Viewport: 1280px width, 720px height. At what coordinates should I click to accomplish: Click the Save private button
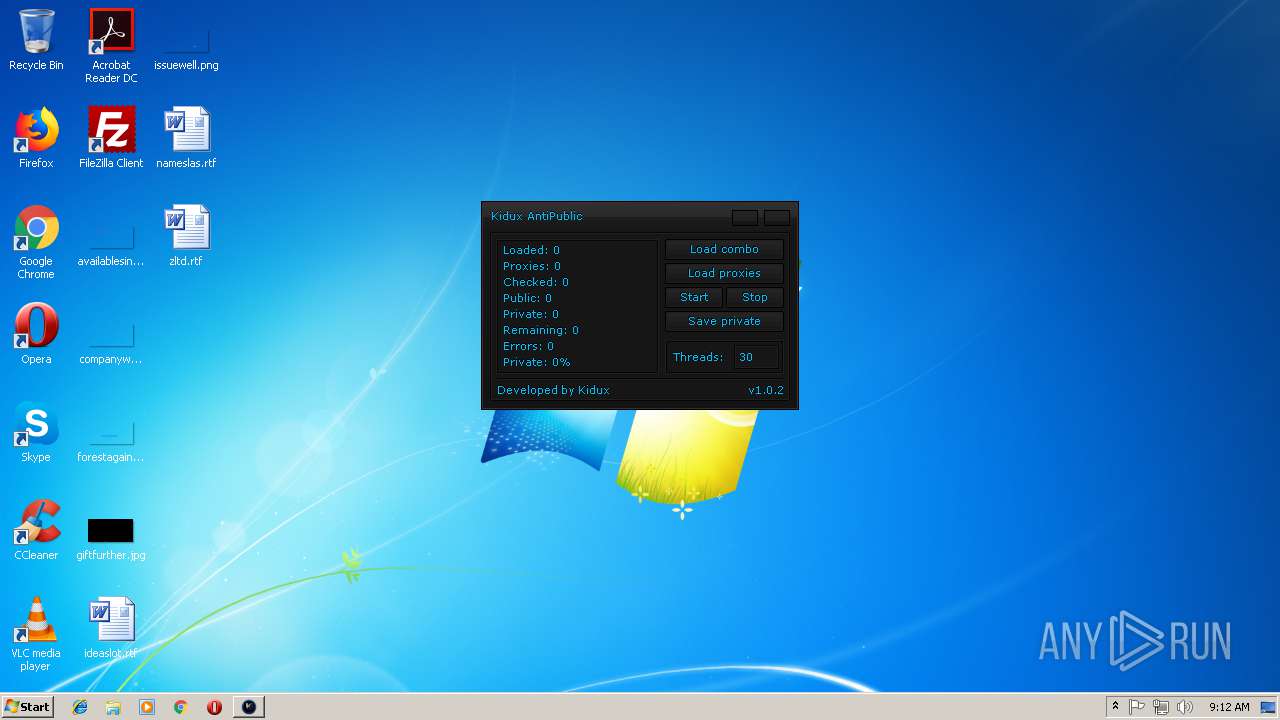click(x=724, y=321)
